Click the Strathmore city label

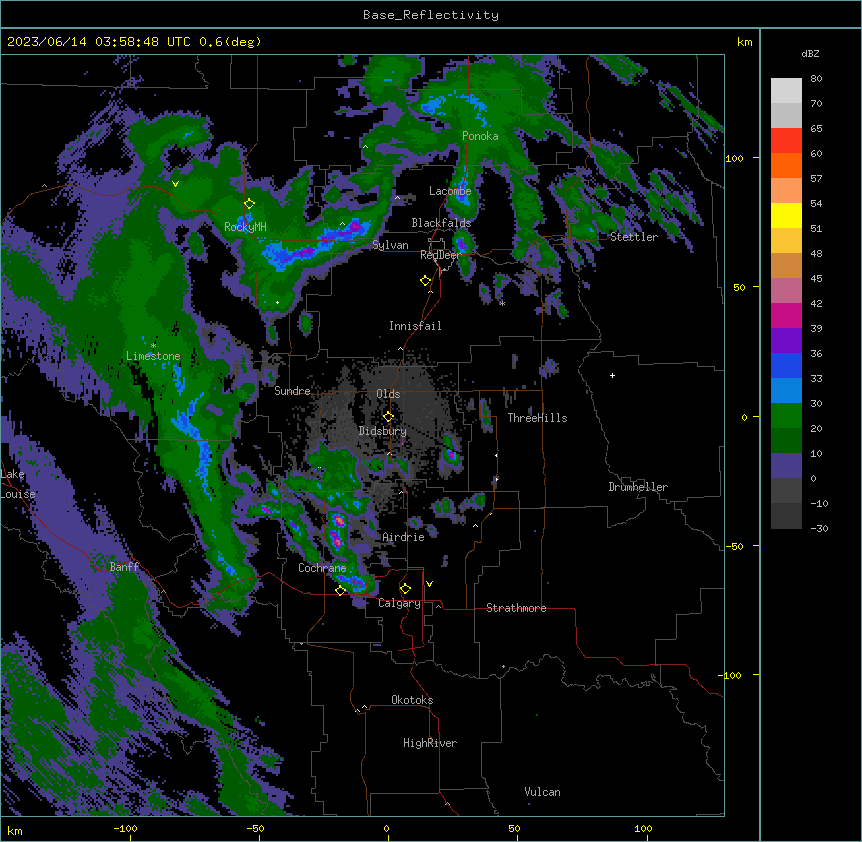(516, 608)
